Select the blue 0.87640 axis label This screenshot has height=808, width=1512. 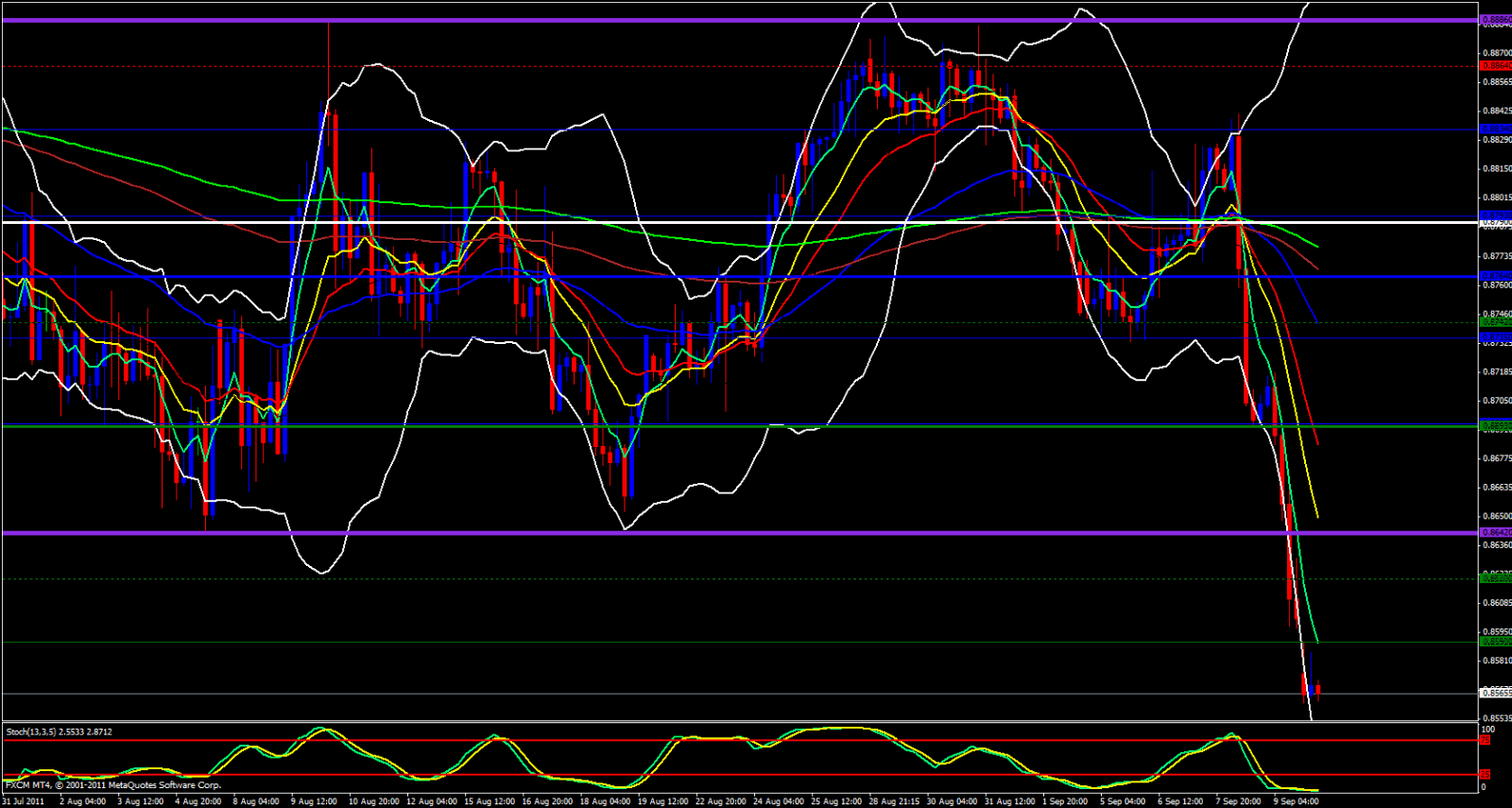(1495, 277)
